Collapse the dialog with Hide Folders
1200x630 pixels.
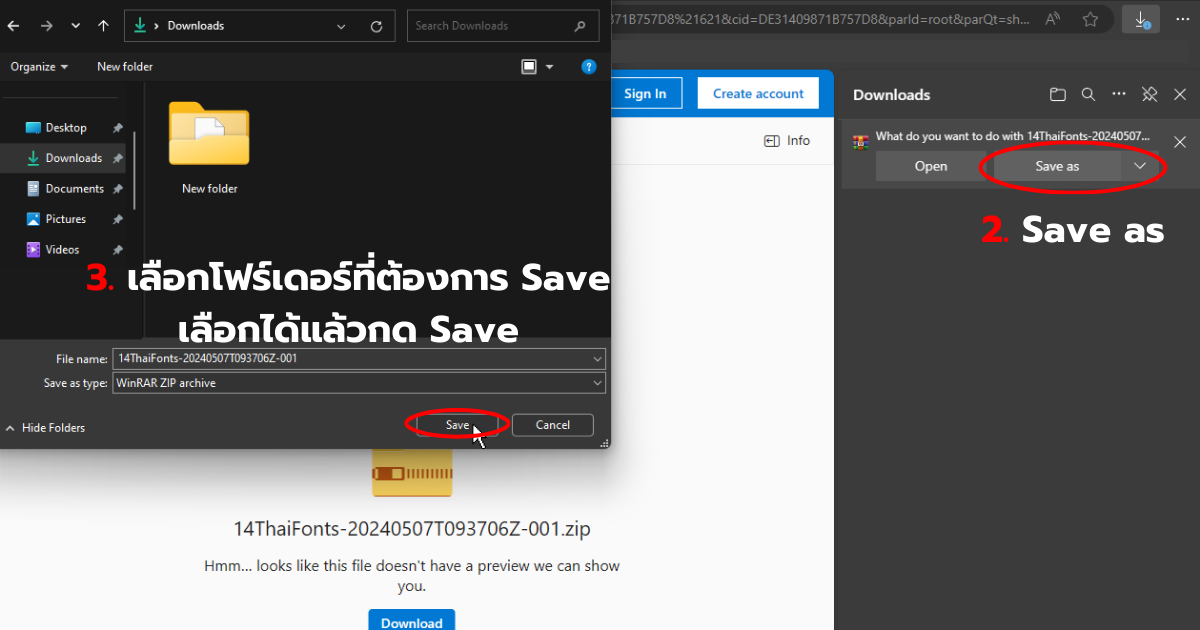coord(45,428)
